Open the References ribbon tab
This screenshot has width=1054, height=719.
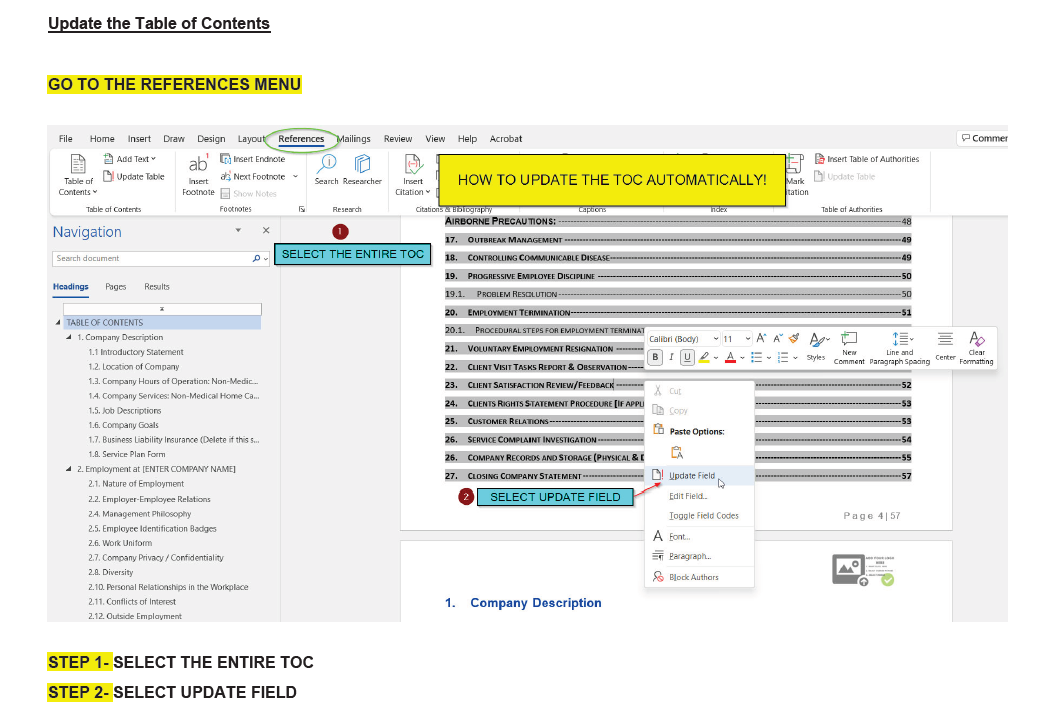tap(301, 138)
